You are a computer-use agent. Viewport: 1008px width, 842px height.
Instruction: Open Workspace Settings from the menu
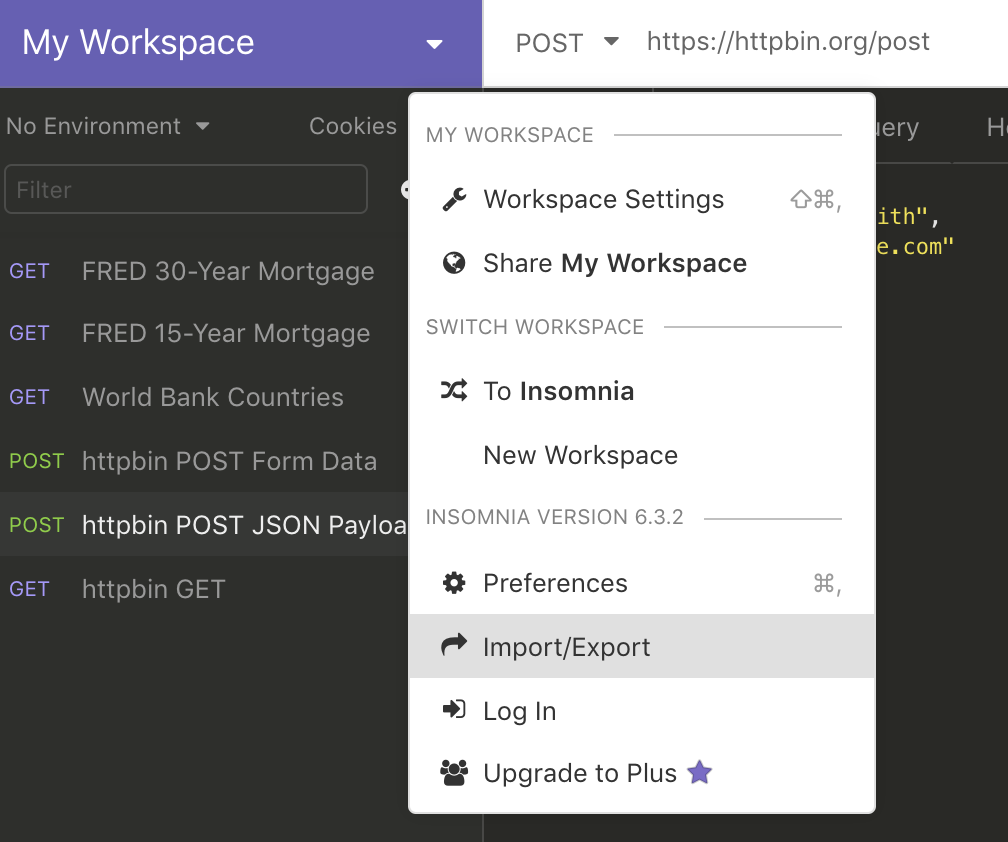(642, 199)
